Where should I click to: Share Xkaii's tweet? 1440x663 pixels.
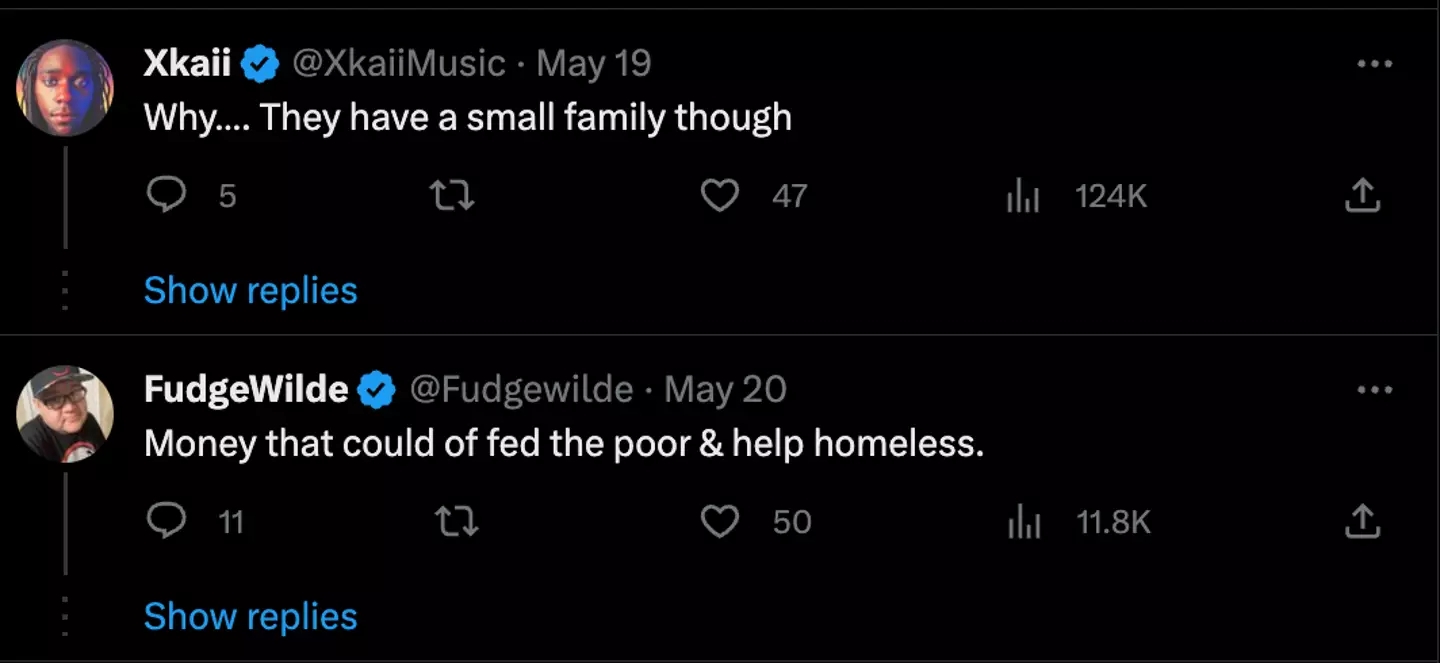pos(1362,196)
